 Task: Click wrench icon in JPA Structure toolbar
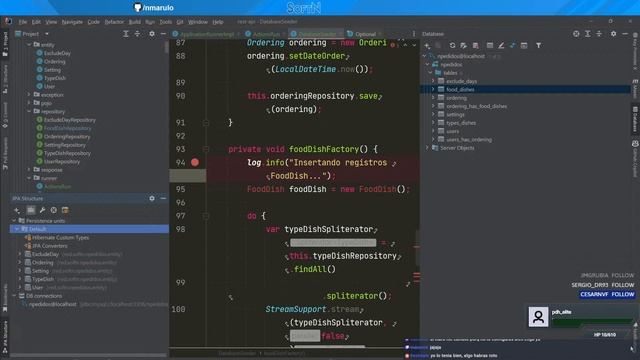click(42, 210)
